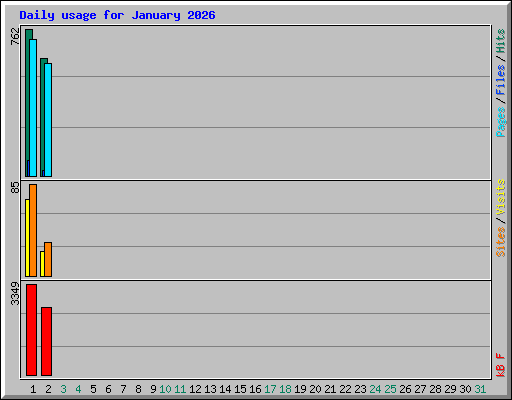The height and width of the screenshot is (400, 512).
Task: Click the Pages legend label
Action: (501, 122)
